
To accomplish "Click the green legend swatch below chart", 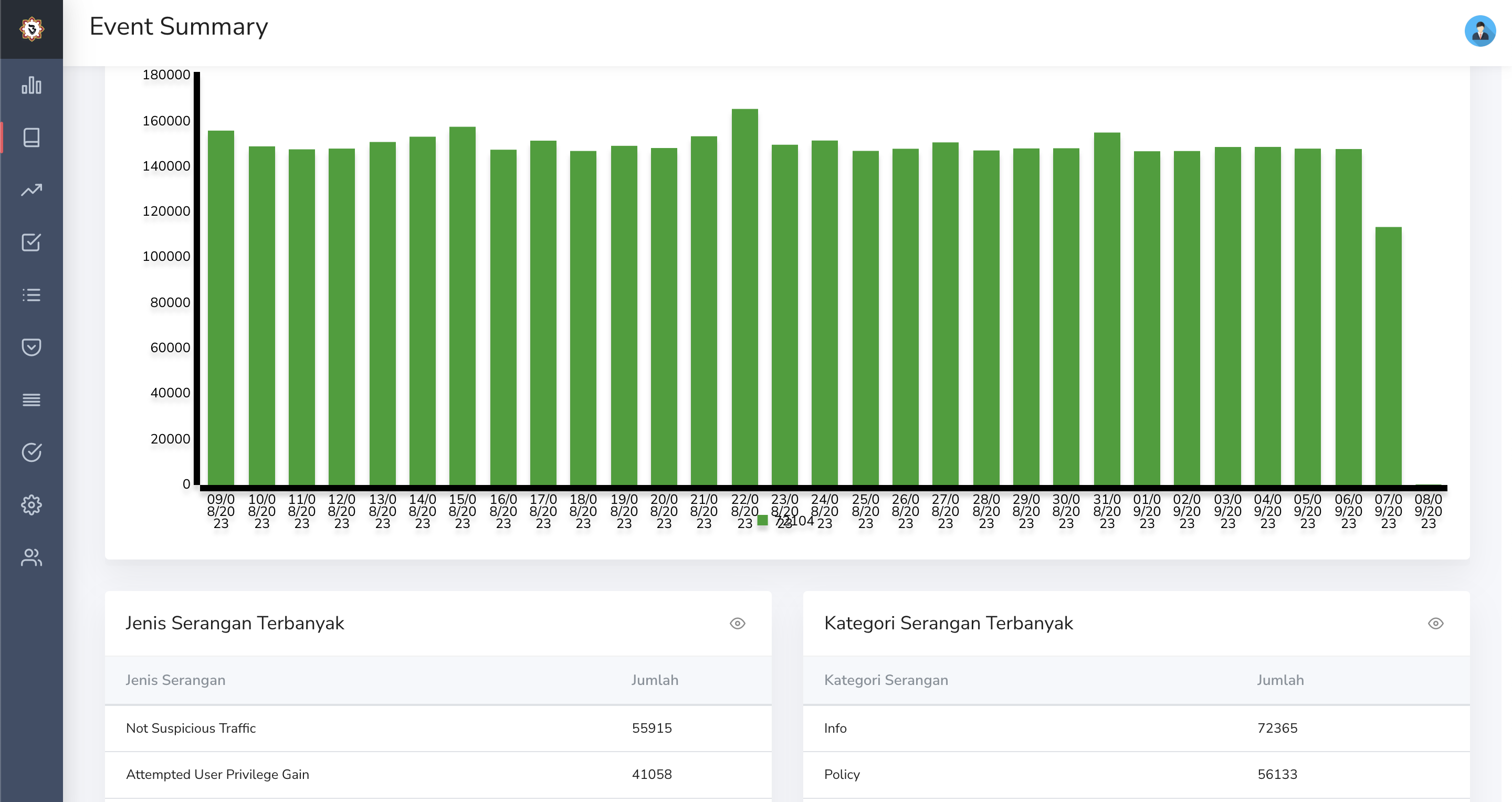I will click(762, 520).
